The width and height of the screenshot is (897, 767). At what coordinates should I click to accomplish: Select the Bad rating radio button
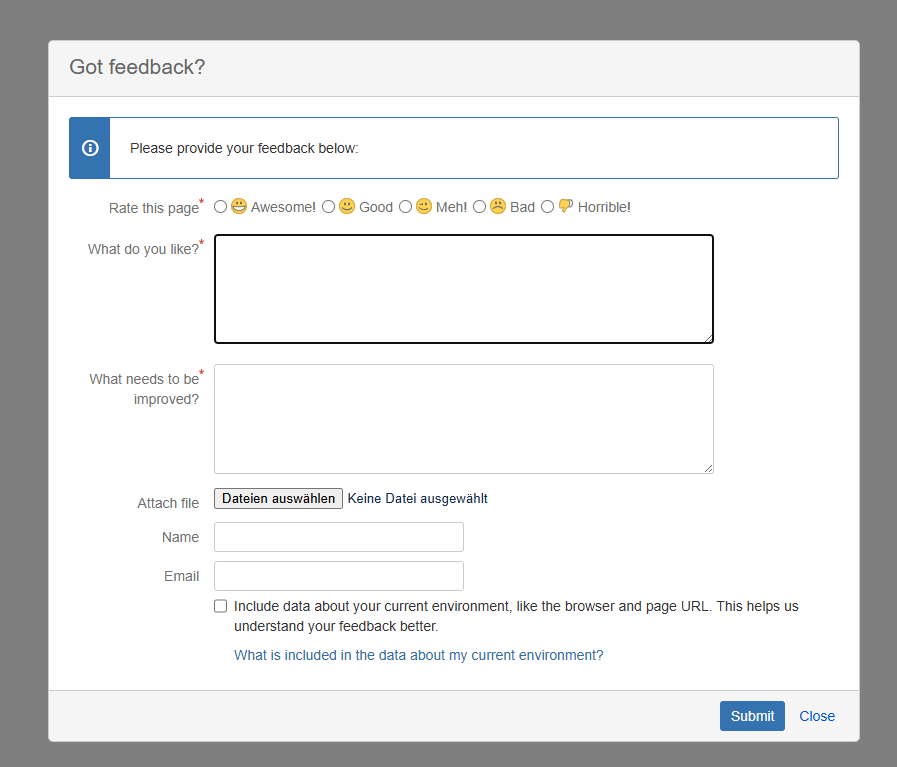[479, 206]
